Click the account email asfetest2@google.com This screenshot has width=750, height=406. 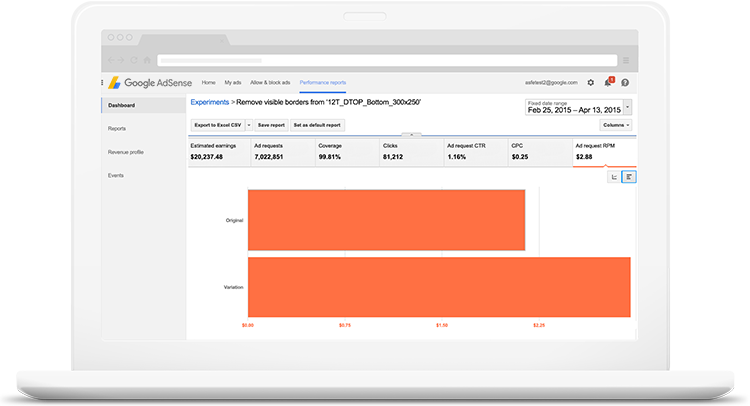point(551,82)
